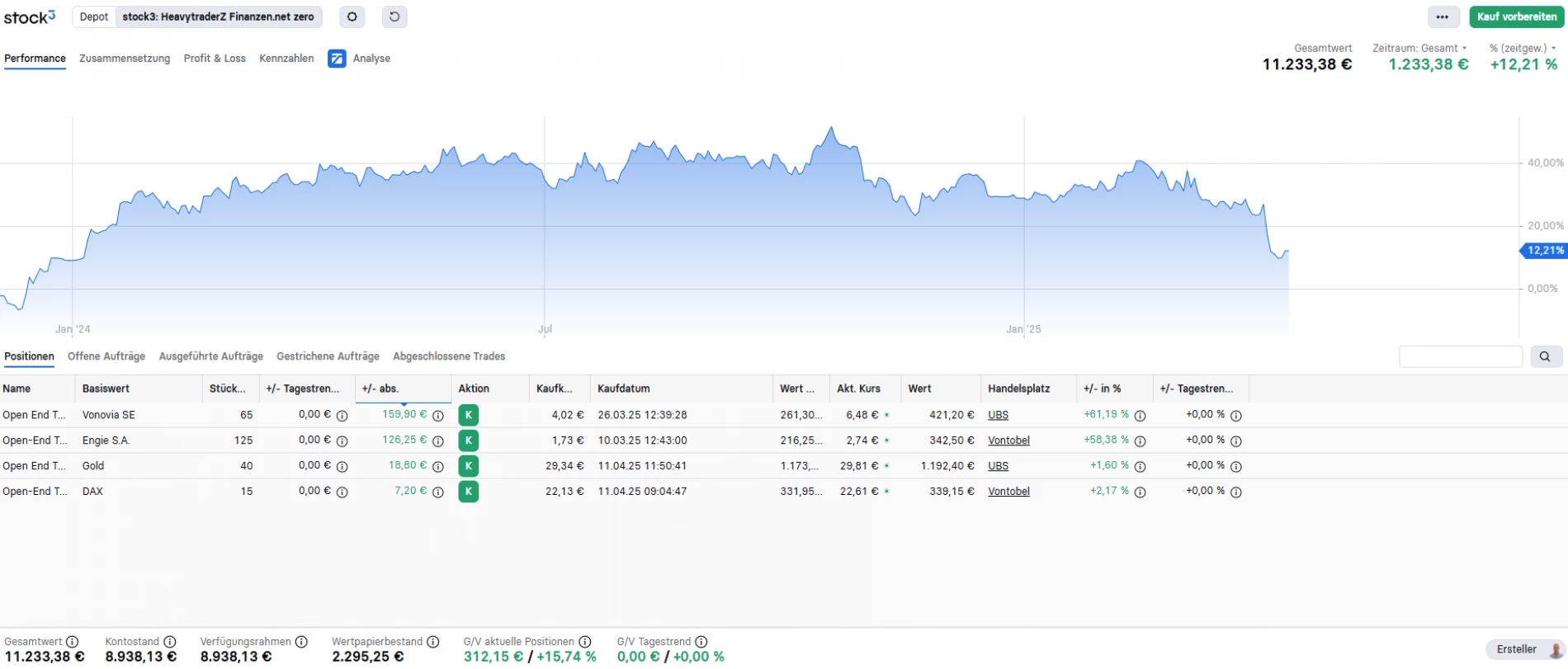Click info icon next to Kontostand
Screen dimensions: 1568x669
pyautogui.click(x=170, y=642)
